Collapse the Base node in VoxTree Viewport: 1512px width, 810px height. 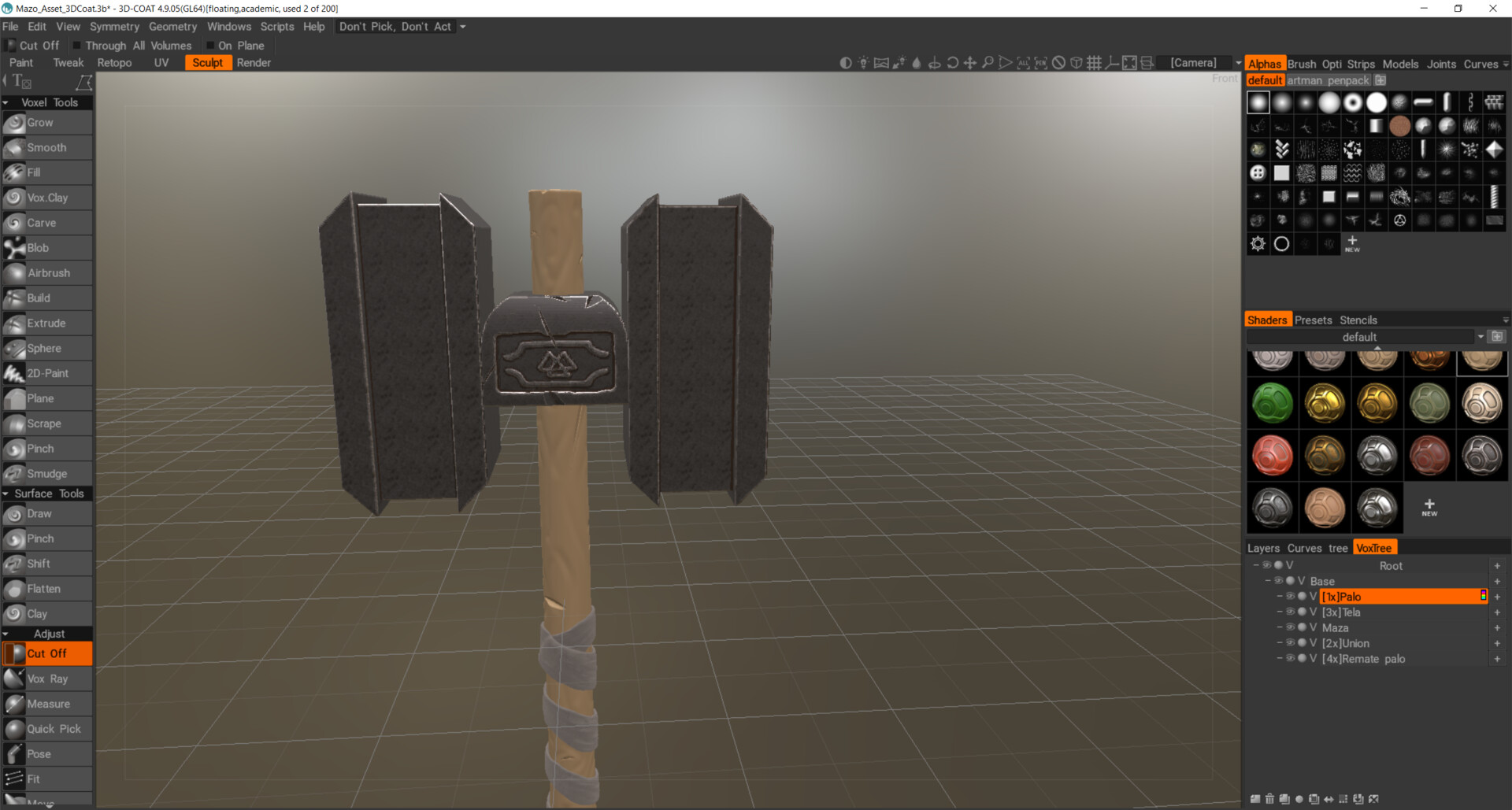[1267, 581]
